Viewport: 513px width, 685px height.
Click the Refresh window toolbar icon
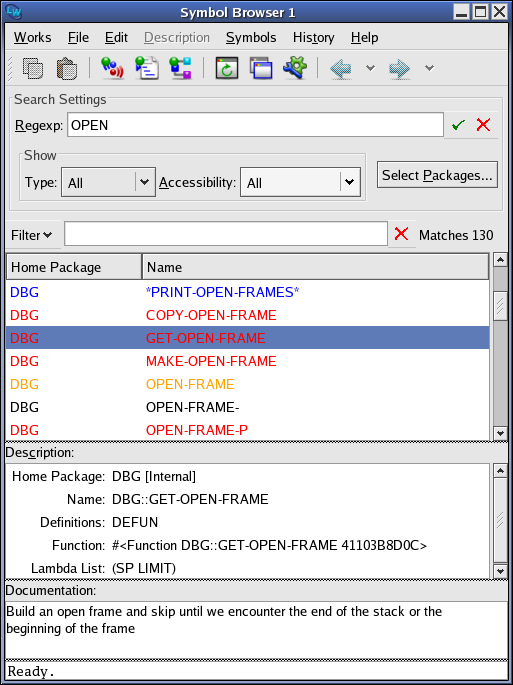(227, 68)
